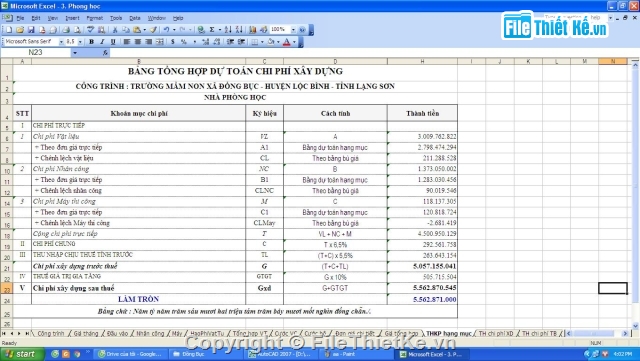Expand the Name Box dropdown arrow
This screenshot has width=640, height=361.
click(75, 53)
